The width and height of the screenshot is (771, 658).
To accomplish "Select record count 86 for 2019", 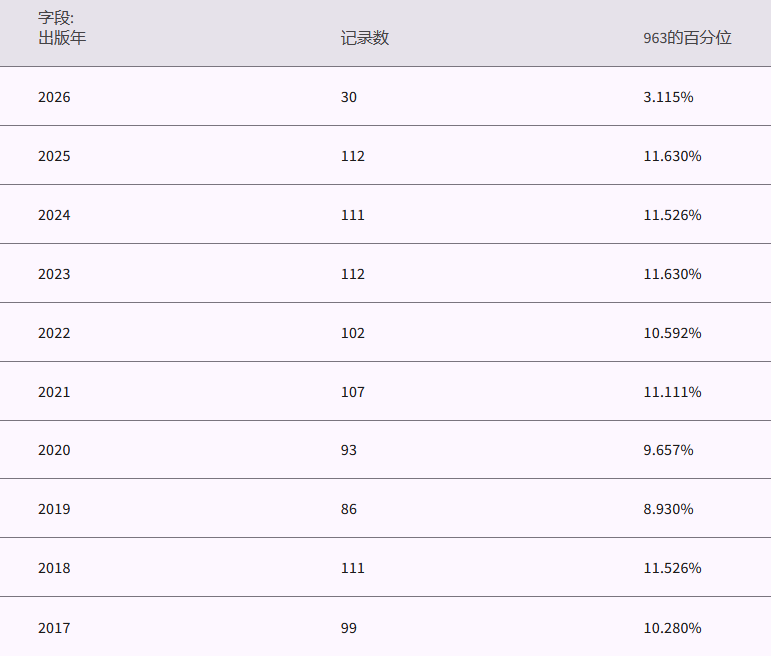I will (x=348, y=509).
